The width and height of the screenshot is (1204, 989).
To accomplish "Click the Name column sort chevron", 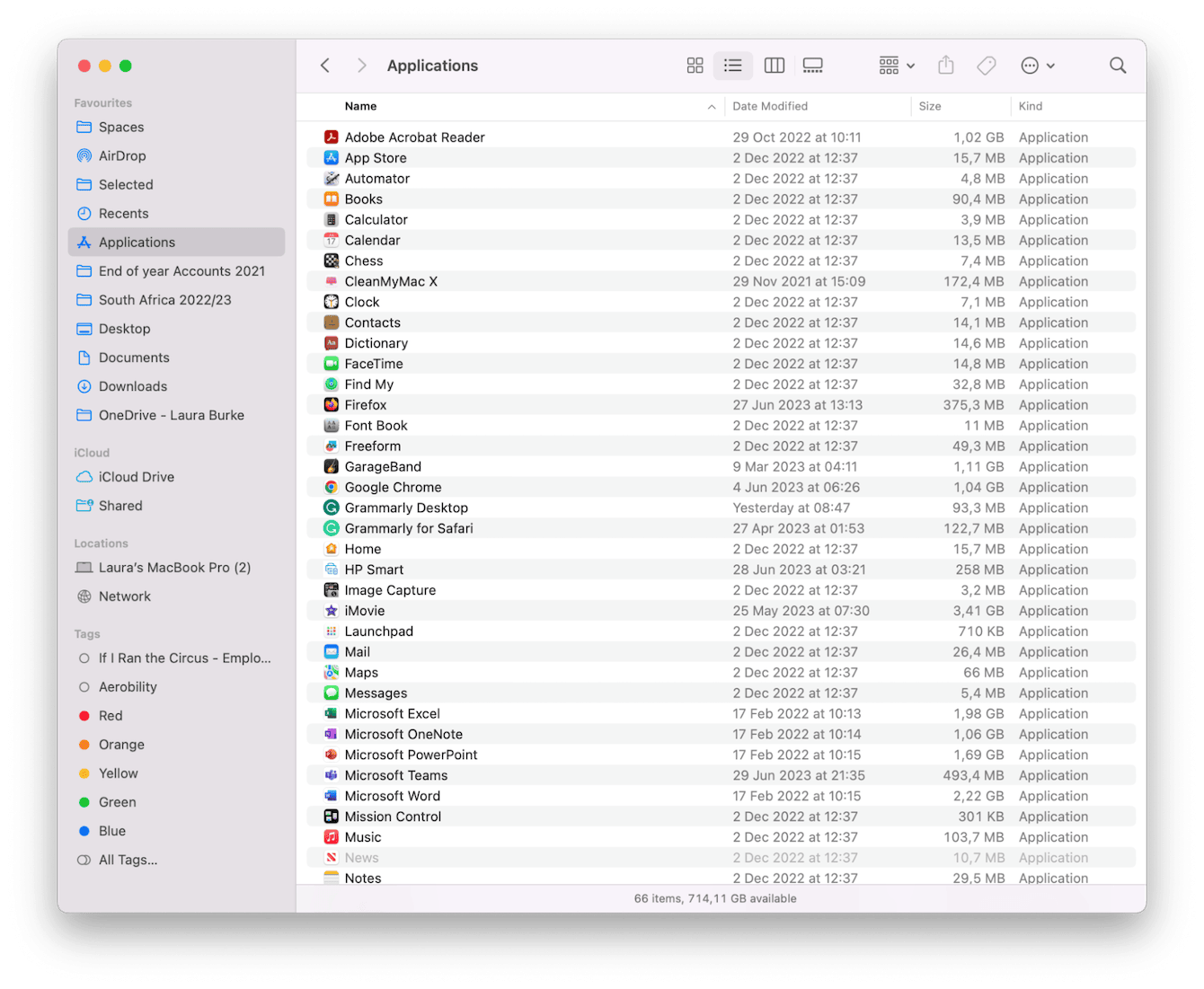I will coord(713,106).
